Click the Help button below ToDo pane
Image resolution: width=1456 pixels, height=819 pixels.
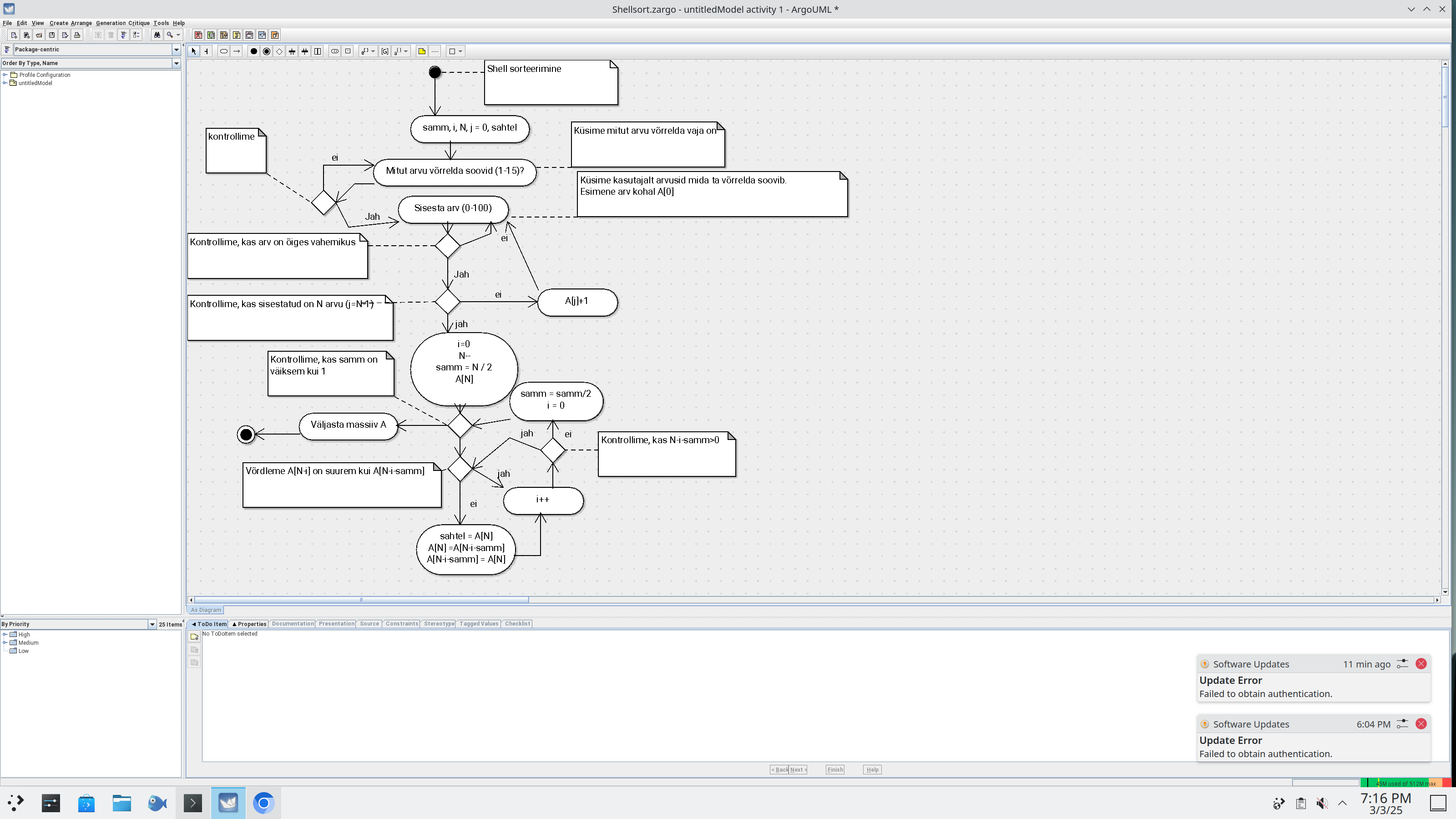872,770
